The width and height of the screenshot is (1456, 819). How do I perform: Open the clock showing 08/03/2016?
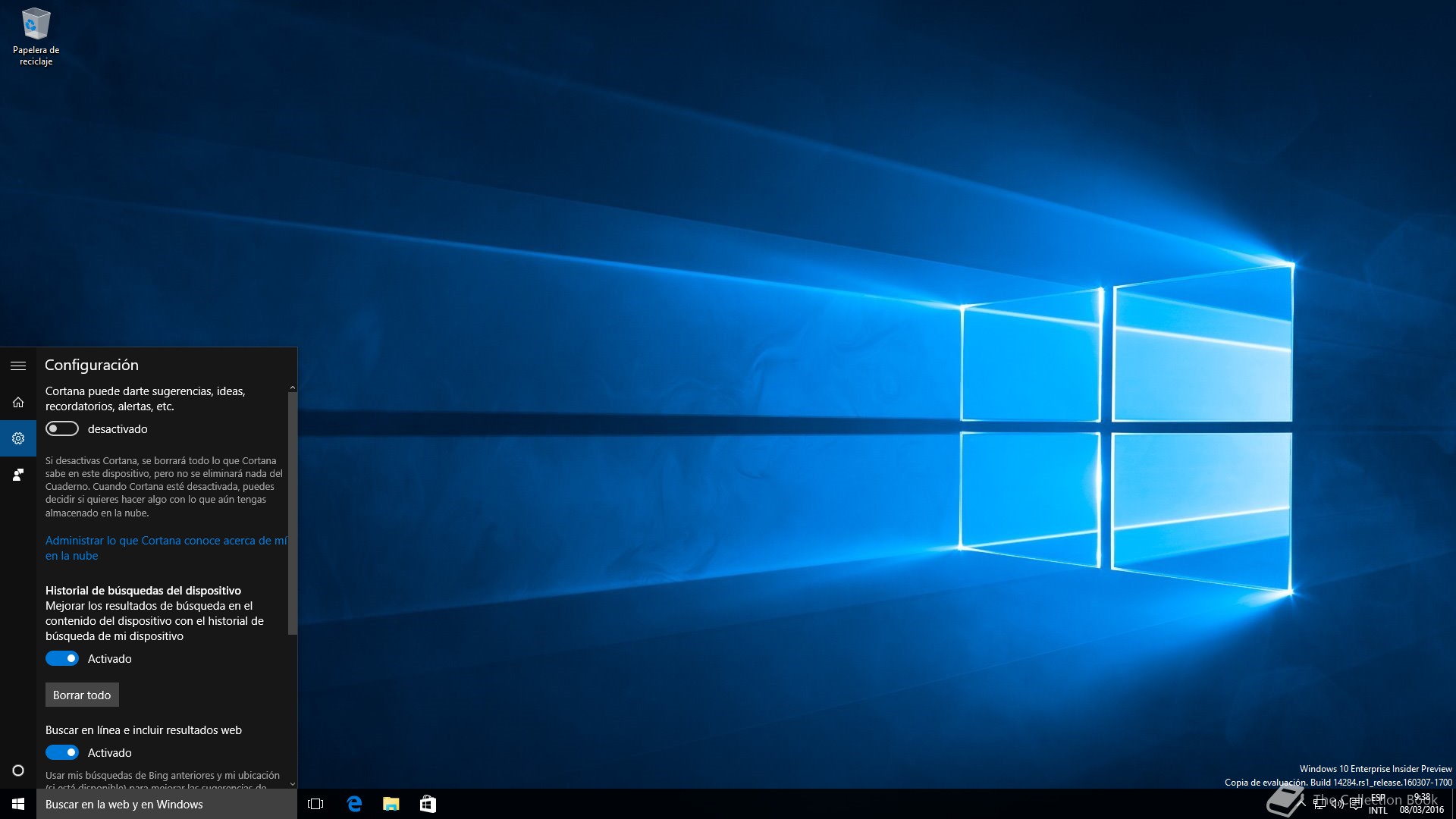pos(1422,804)
